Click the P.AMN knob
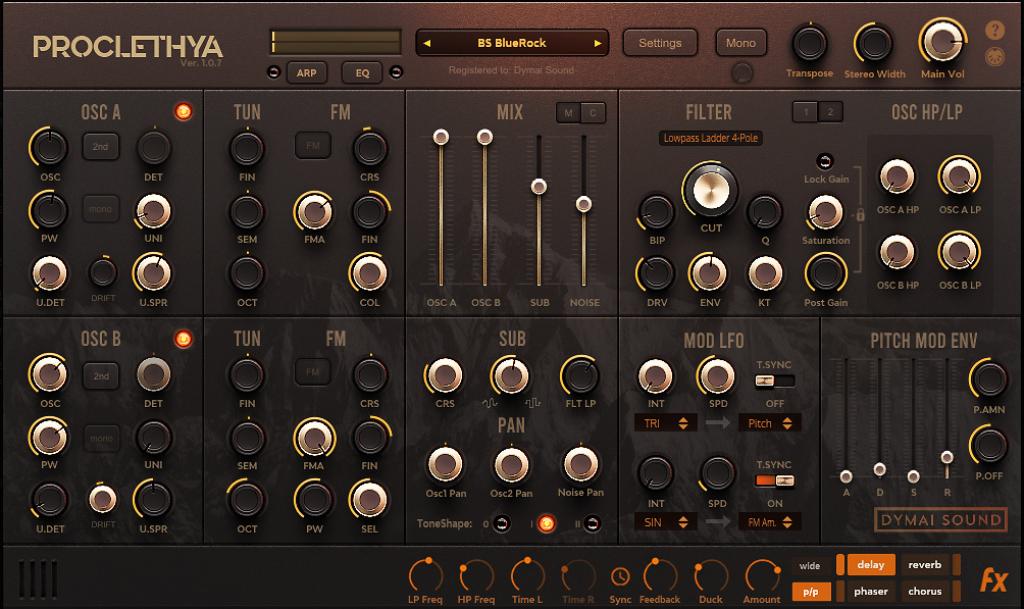Image resolution: width=1024 pixels, height=609 pixels. 988,380
